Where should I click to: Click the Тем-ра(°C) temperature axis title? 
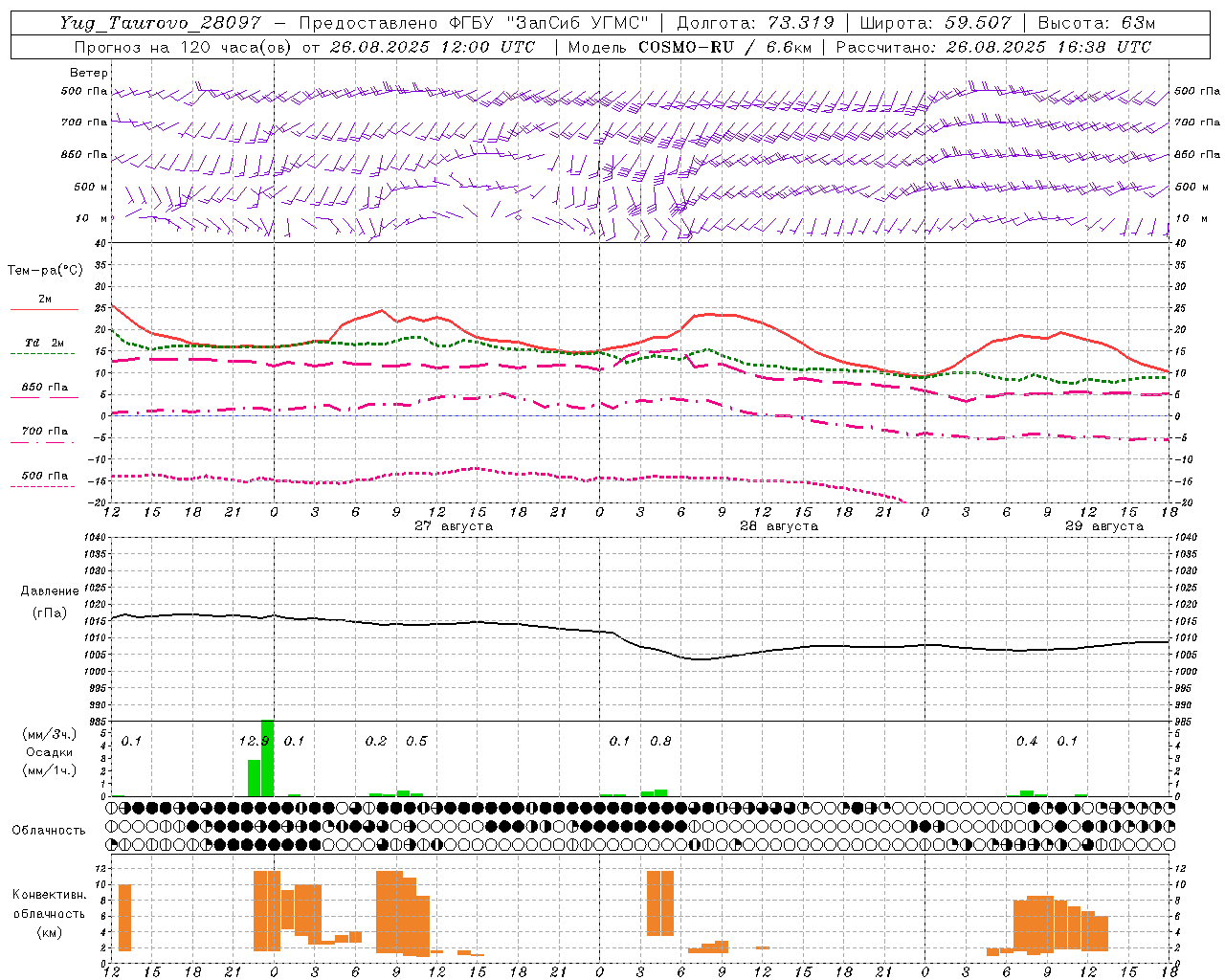(x=45, y=271)
